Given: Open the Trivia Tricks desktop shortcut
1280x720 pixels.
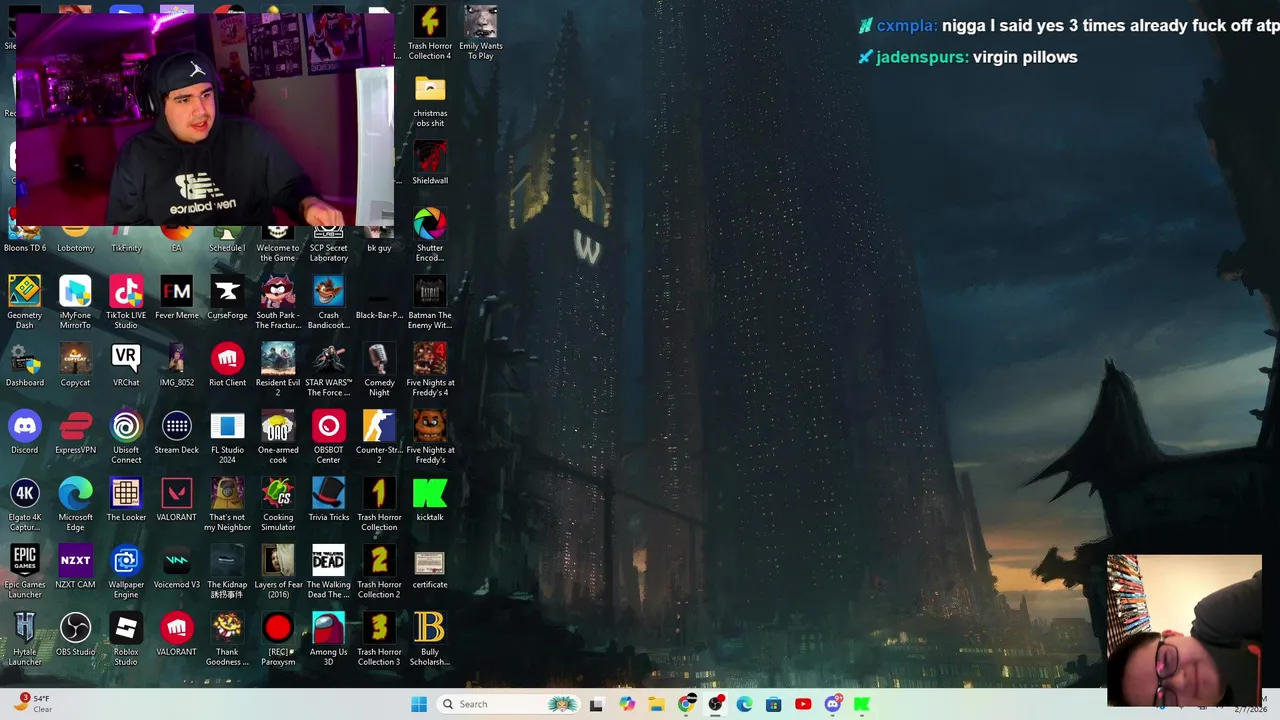Looking at the screenshot, I should tap(328, 500).
